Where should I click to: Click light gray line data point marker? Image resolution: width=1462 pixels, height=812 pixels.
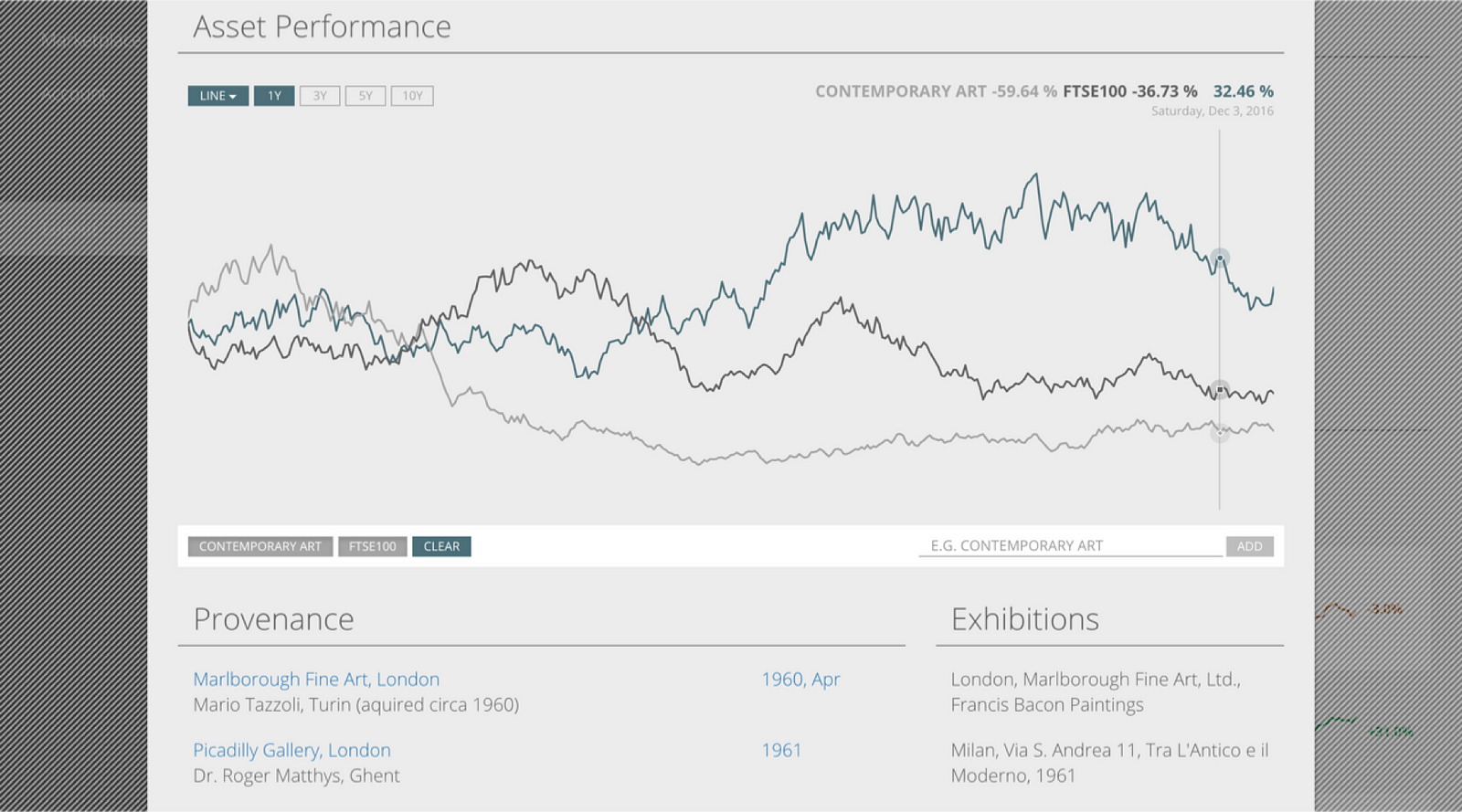click(x=1220, y=432)
